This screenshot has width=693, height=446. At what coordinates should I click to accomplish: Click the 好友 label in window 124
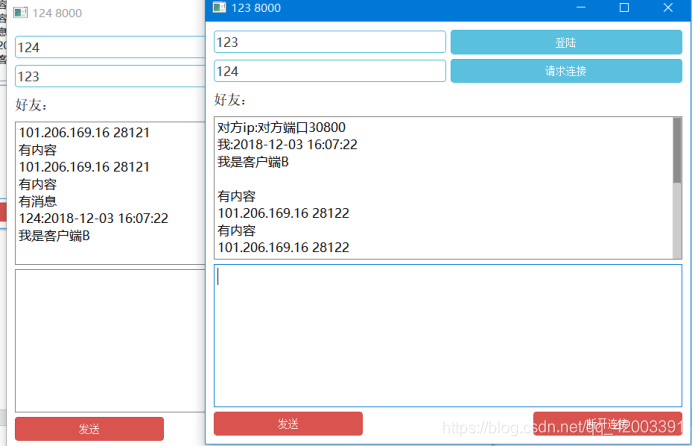point(31,105)
